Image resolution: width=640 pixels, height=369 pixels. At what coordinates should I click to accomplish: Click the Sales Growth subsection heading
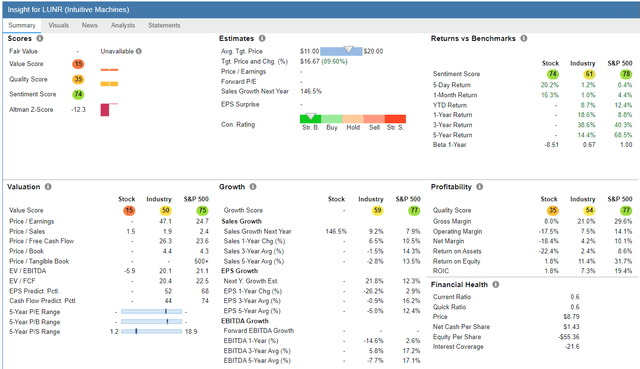pyautogui.click(x=242, y=221)
